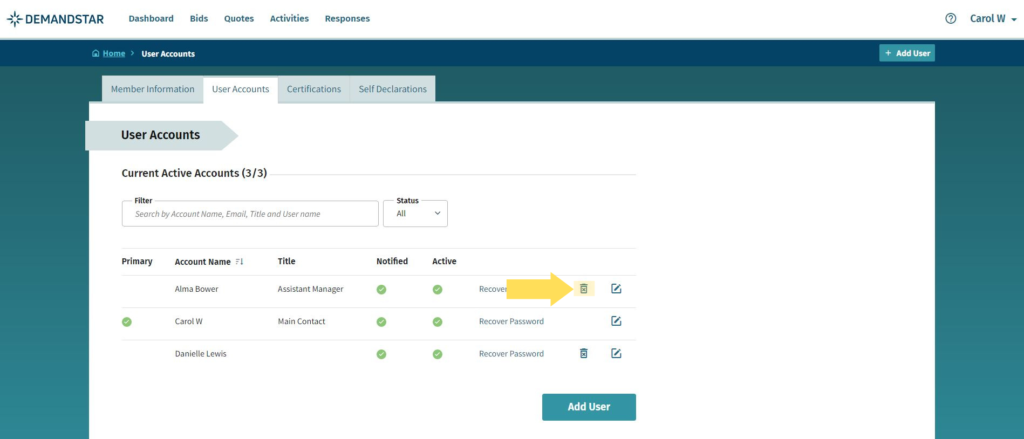
Task: Expand the Carol W user menu
Action: coord(993,18)
